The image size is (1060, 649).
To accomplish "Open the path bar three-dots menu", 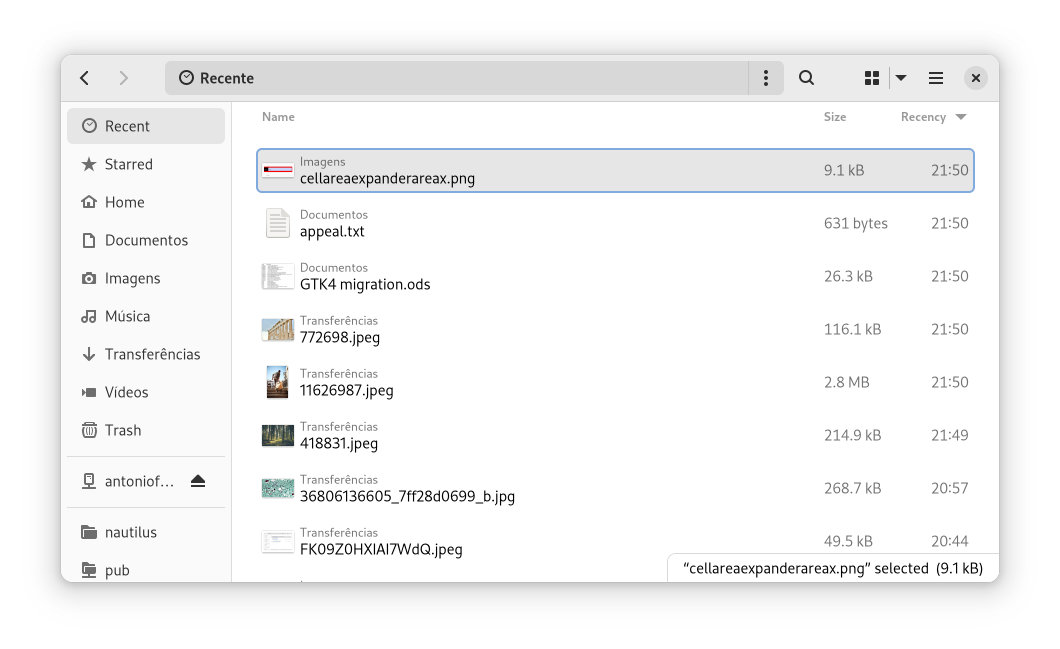I will [766, 78].
